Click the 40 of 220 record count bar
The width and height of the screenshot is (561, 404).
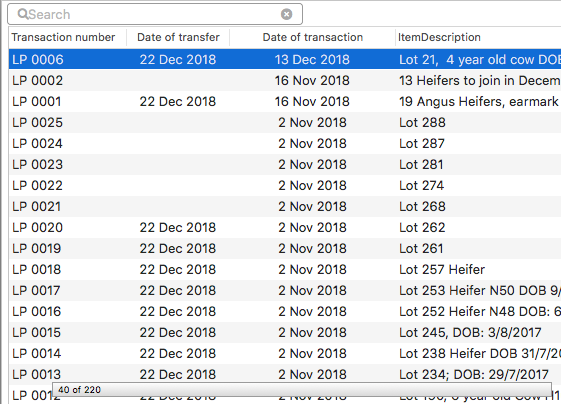(x=302, y=389)
